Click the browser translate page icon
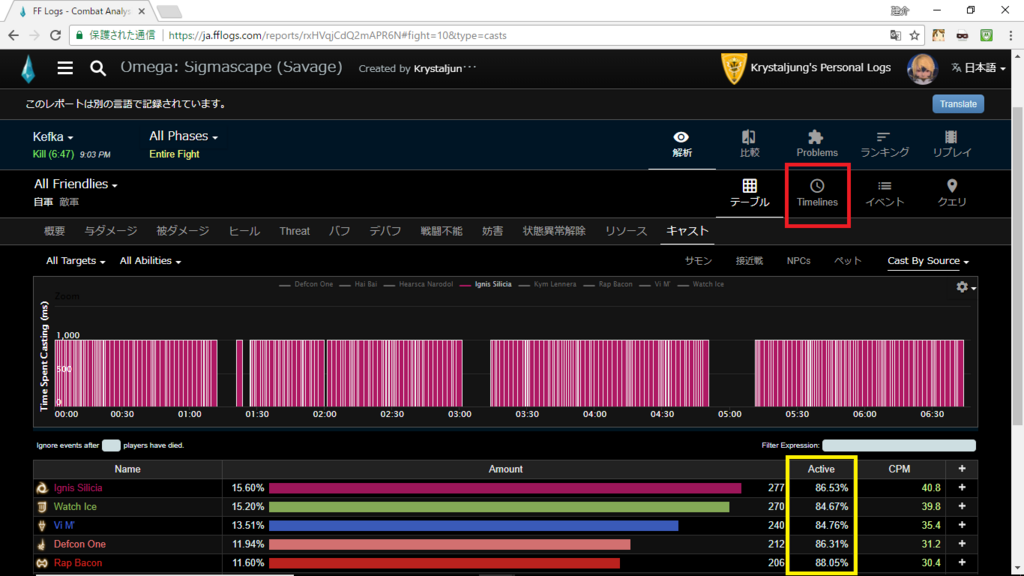This screenshot has height=576, width=1024. (895, 35)
